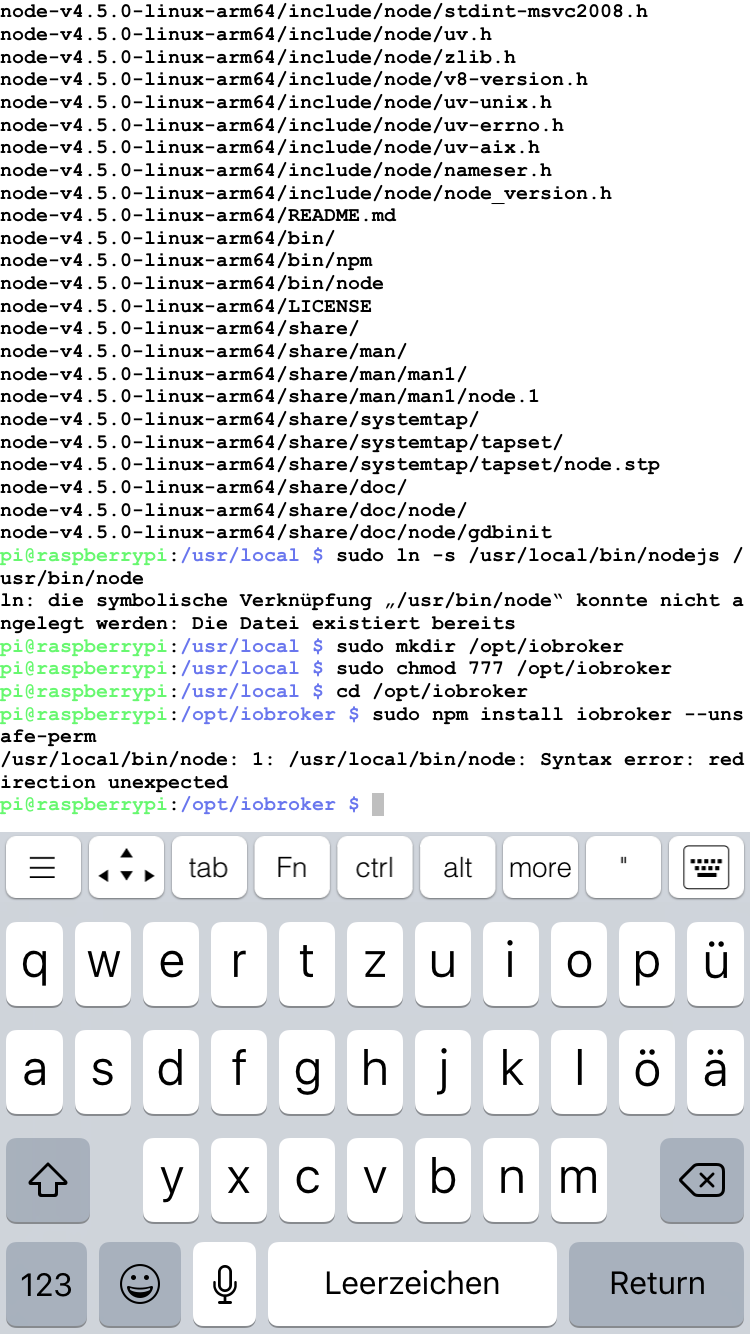Tap the letter j key

tap(443, 1072)
